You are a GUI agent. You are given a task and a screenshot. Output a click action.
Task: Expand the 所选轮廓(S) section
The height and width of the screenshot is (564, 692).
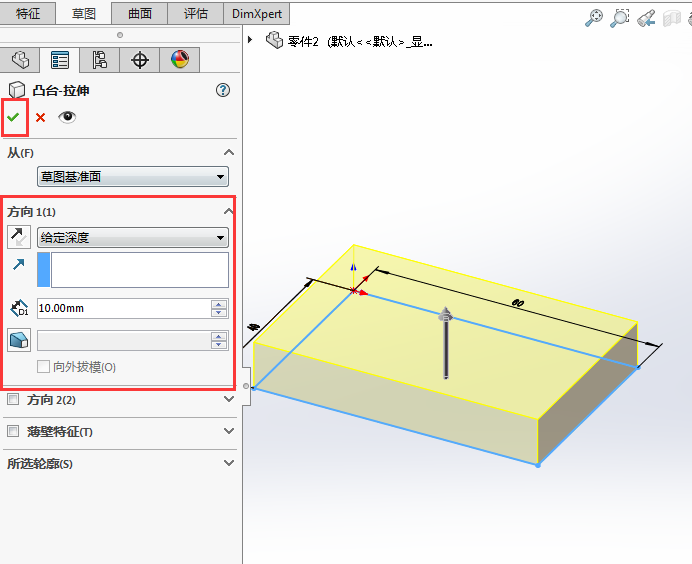pyautogui.click(x=229, y=463)
